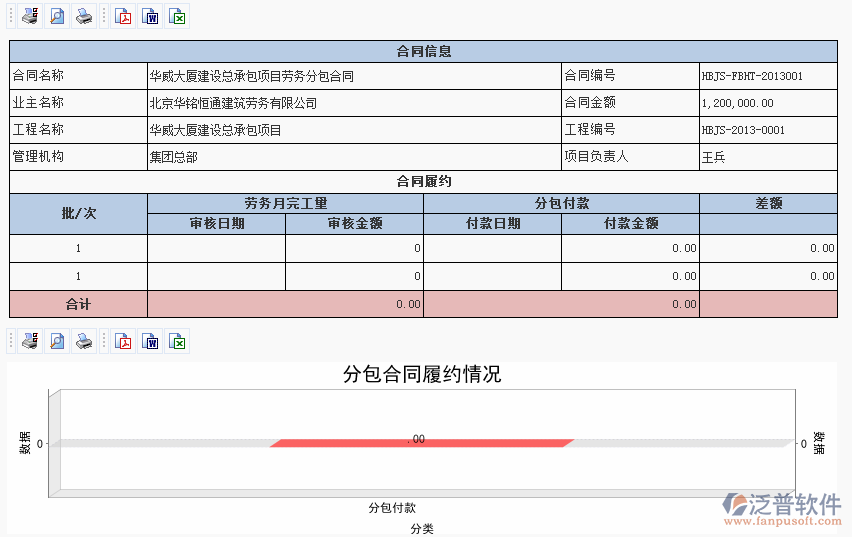This screenshot has height=537, width=852.
Task: Click contract name 华威大厦建设总承包项目劳务分包合同
Action: tap(252, 76)
